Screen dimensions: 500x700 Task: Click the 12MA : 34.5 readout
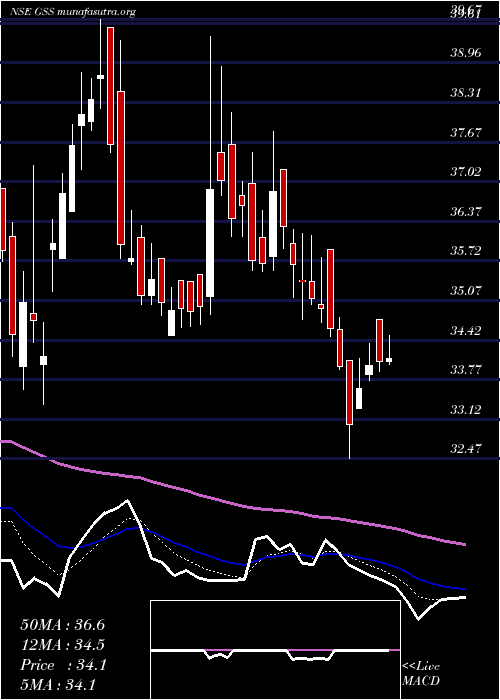[62, 645]
